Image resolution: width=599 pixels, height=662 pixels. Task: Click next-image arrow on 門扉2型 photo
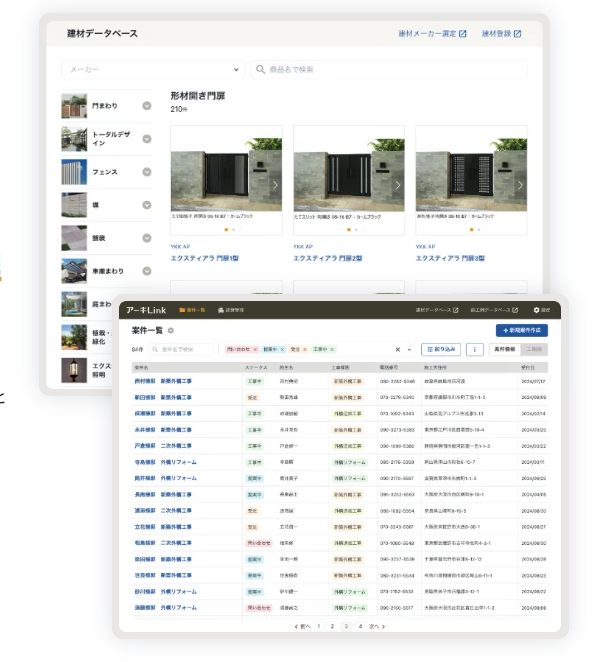coord(398,185)
